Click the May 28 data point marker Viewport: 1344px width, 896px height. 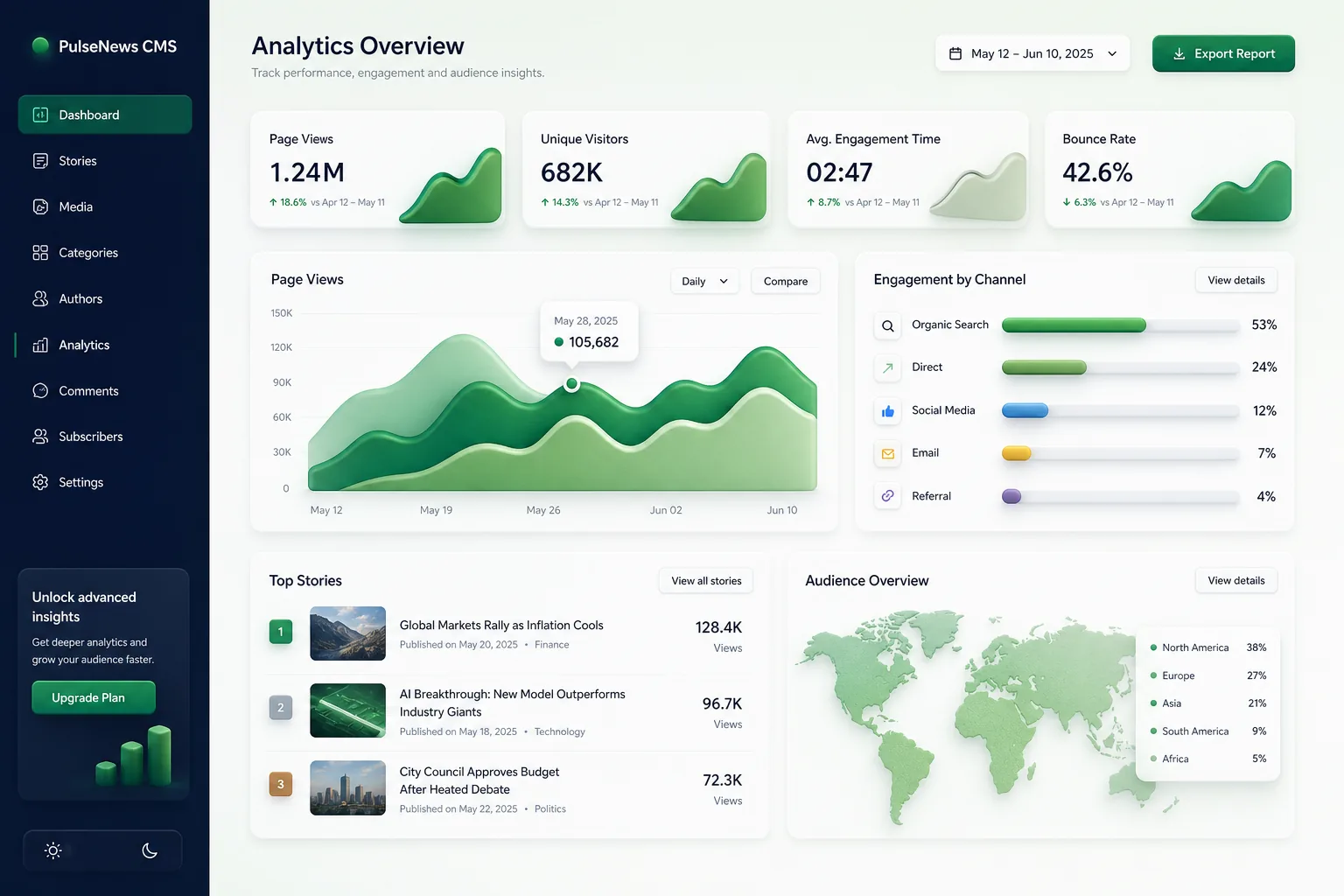571,383
